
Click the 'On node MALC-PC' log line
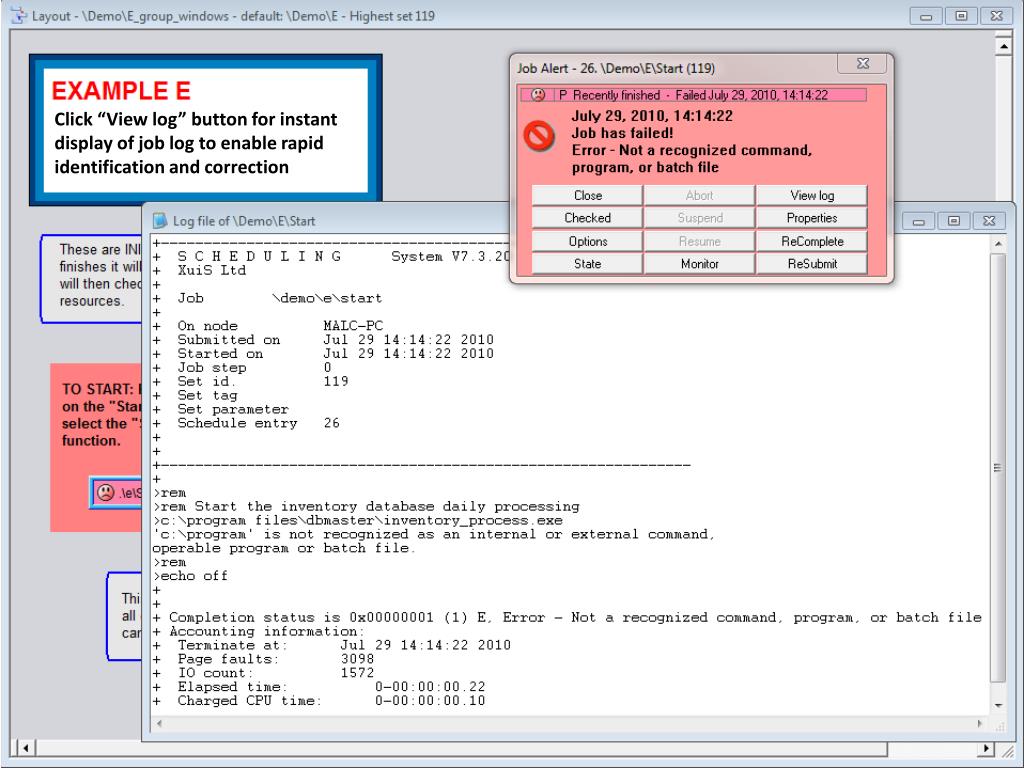280,326
